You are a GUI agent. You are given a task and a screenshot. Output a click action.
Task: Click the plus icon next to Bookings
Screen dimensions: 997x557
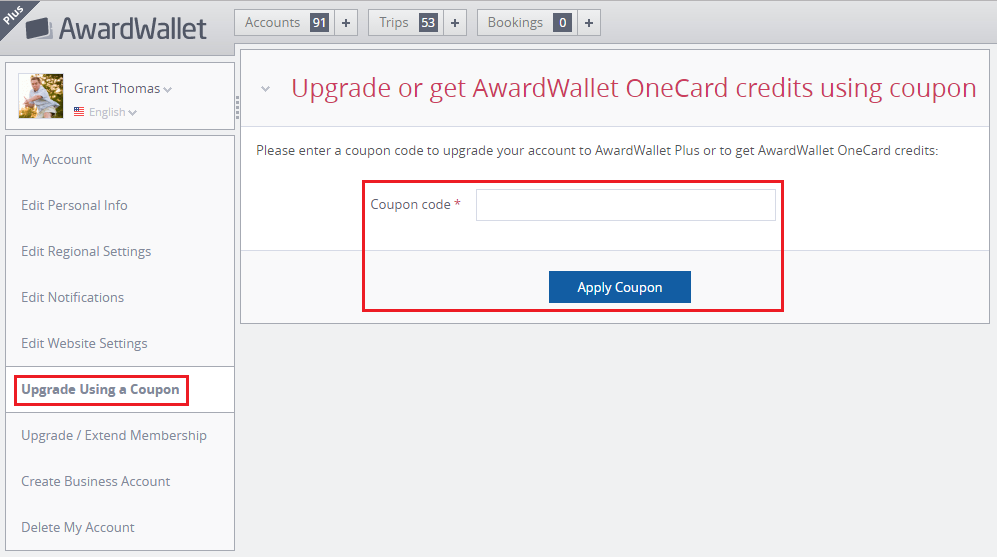[588, 23]
